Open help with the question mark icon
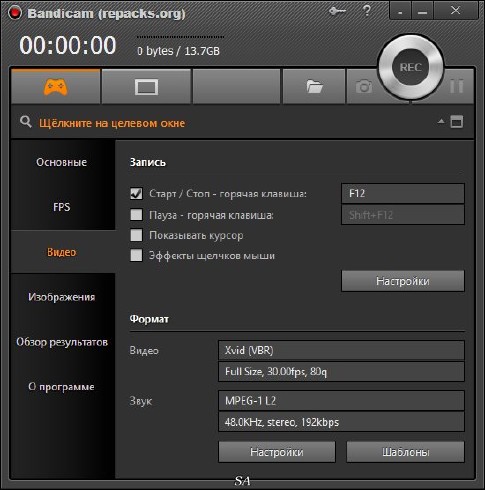The image size is (485, 490). [367, 11]
